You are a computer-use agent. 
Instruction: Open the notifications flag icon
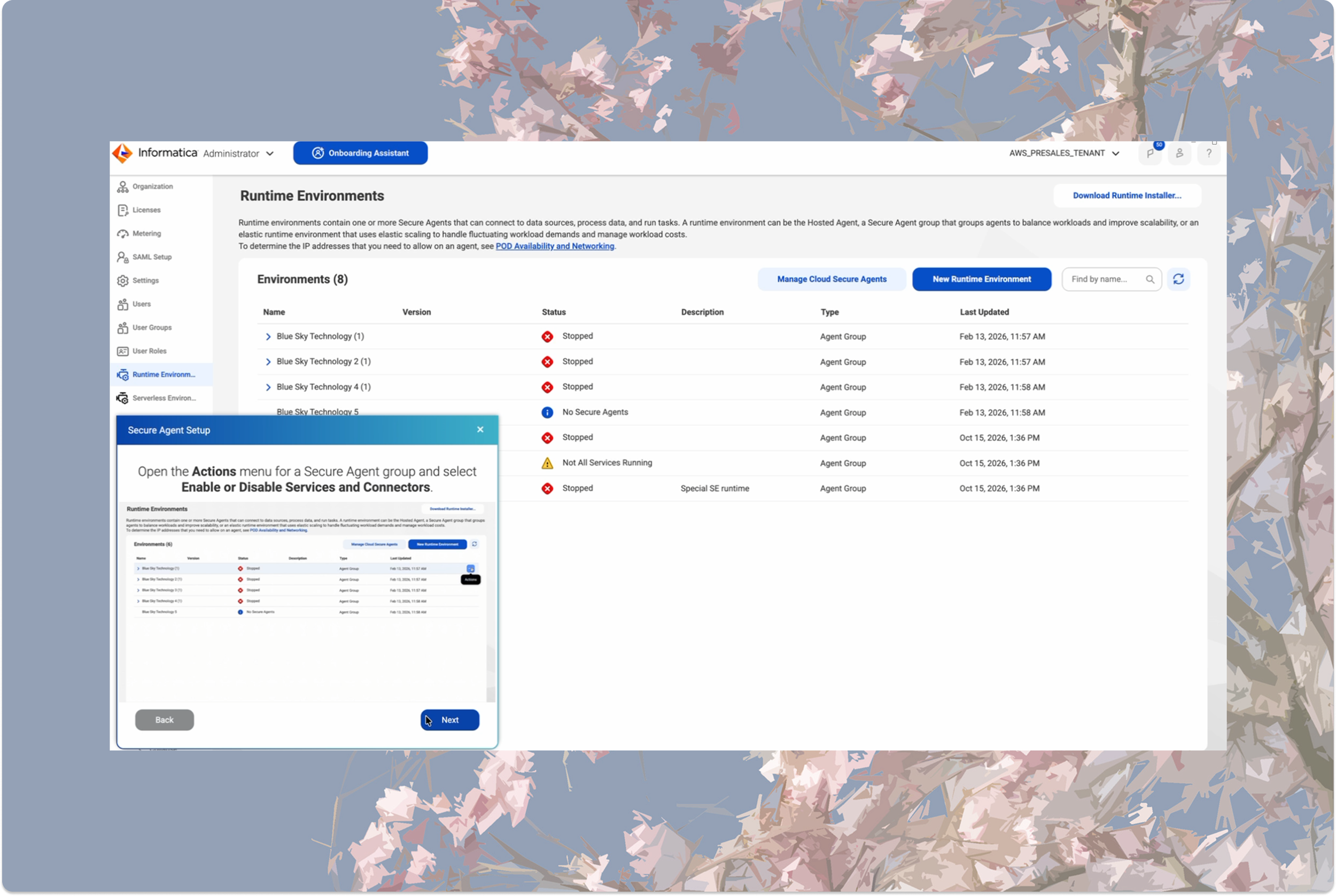coord(1149,153)
